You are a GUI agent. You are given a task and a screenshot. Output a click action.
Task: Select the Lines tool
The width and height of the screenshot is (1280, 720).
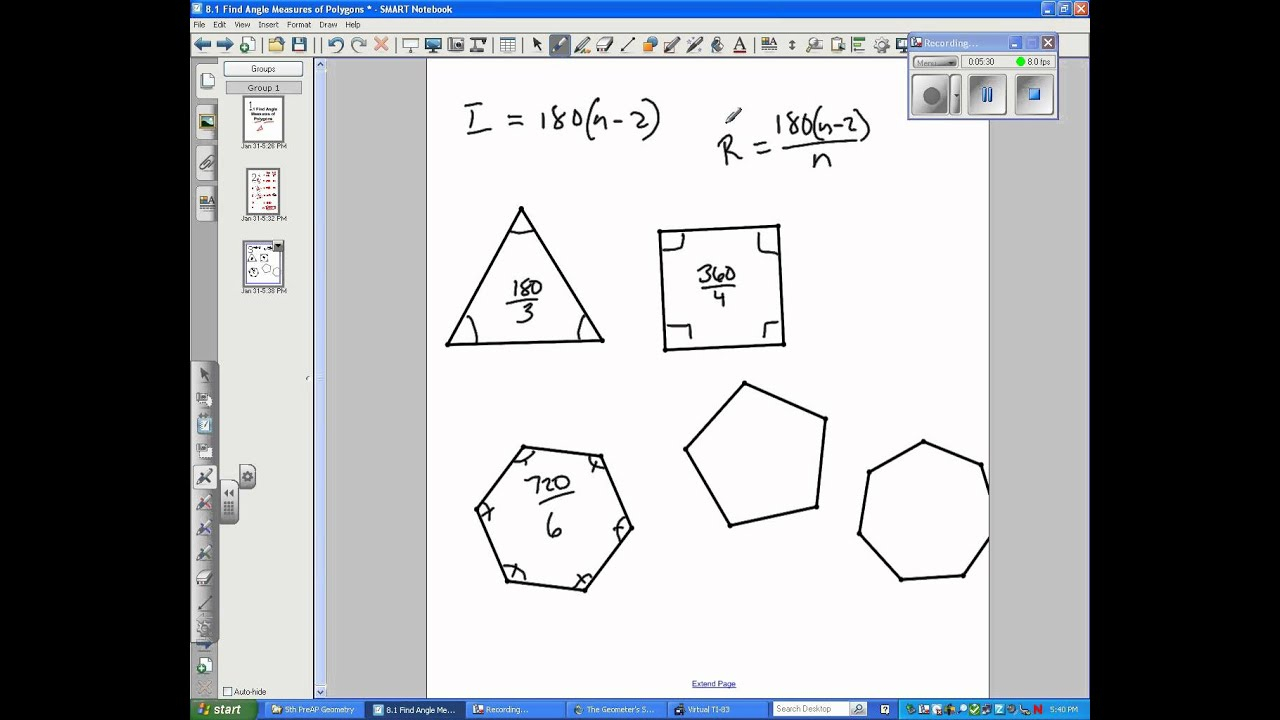[627, 45]
